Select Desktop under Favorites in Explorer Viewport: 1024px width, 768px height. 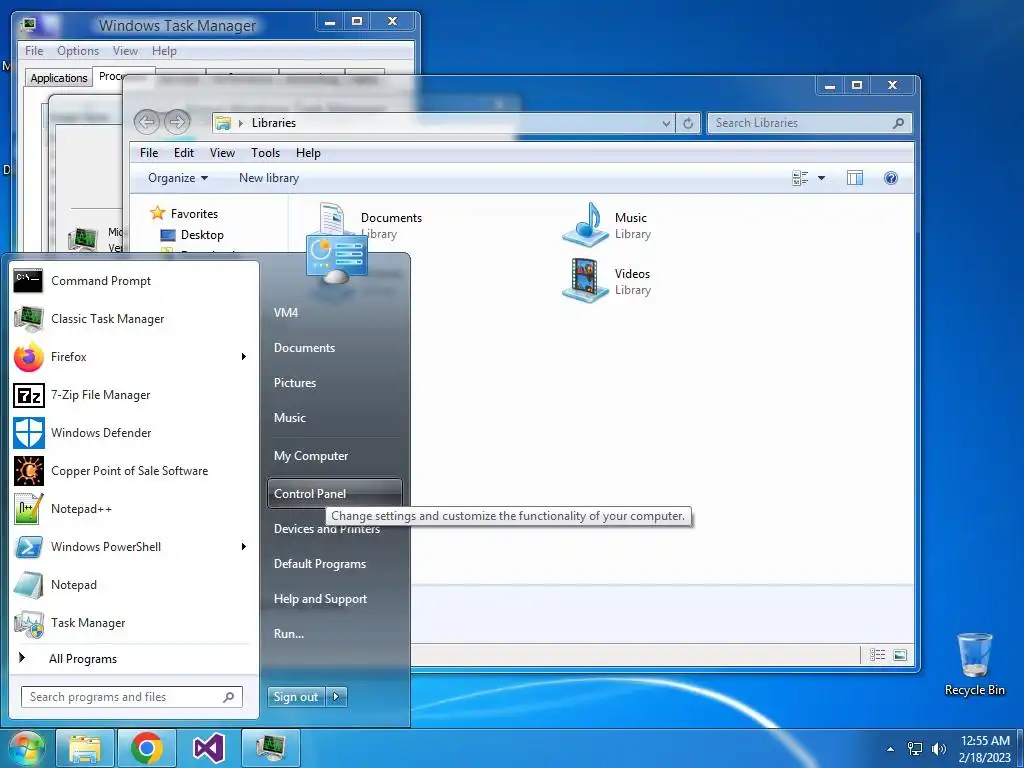[193, 235]
